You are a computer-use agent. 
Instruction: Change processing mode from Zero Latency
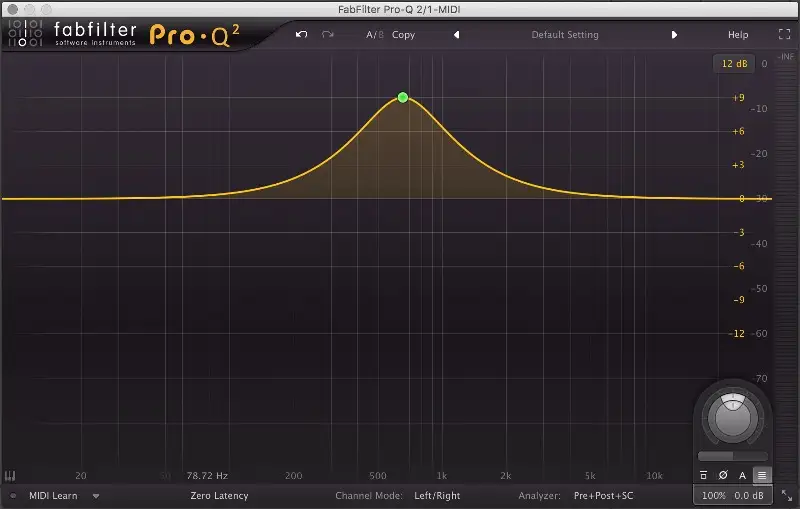click(219, 495)
